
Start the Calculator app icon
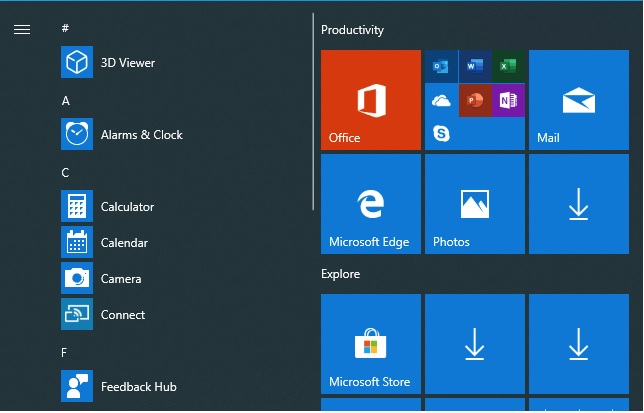pos(77,206)
